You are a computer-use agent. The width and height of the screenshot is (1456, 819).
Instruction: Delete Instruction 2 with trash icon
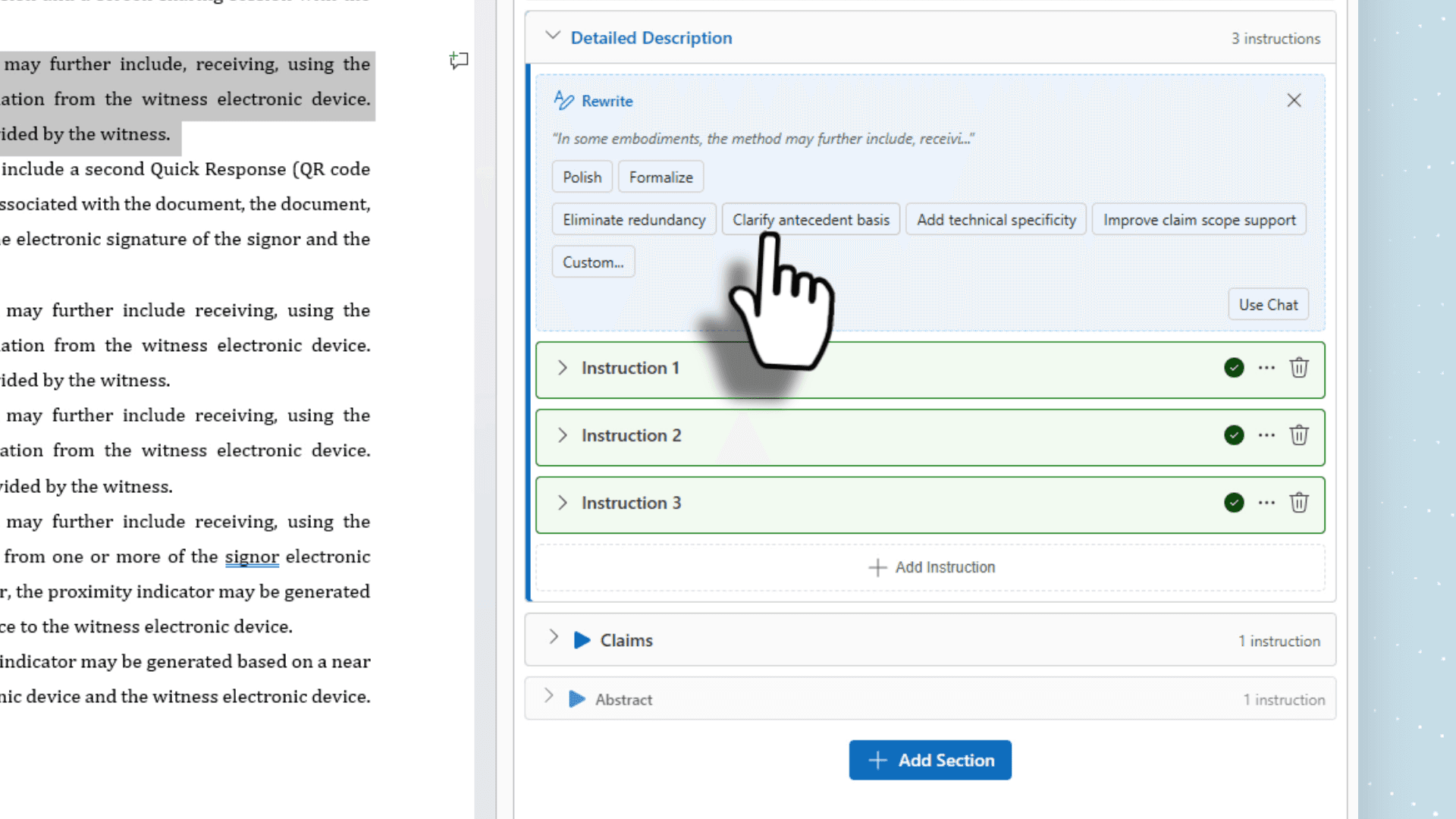pos(1299,435)
